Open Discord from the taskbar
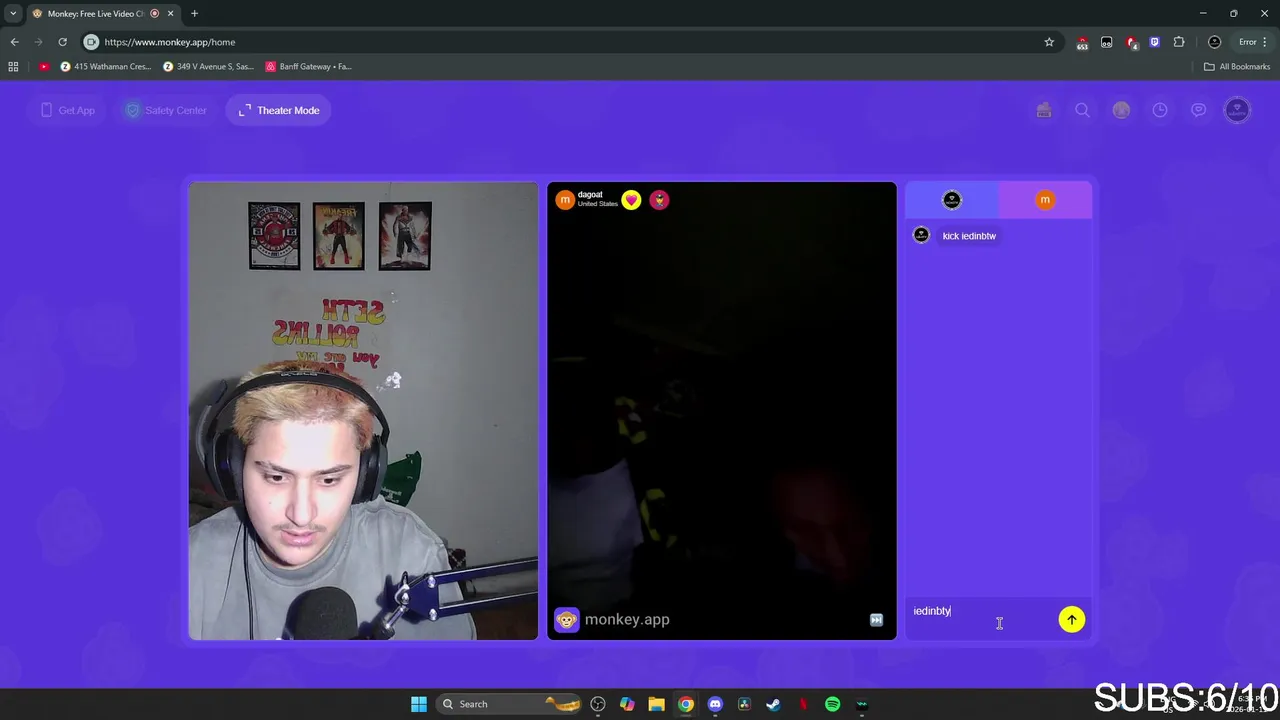The height and width of the screenshot is (720, 1280). click(715, 704)
